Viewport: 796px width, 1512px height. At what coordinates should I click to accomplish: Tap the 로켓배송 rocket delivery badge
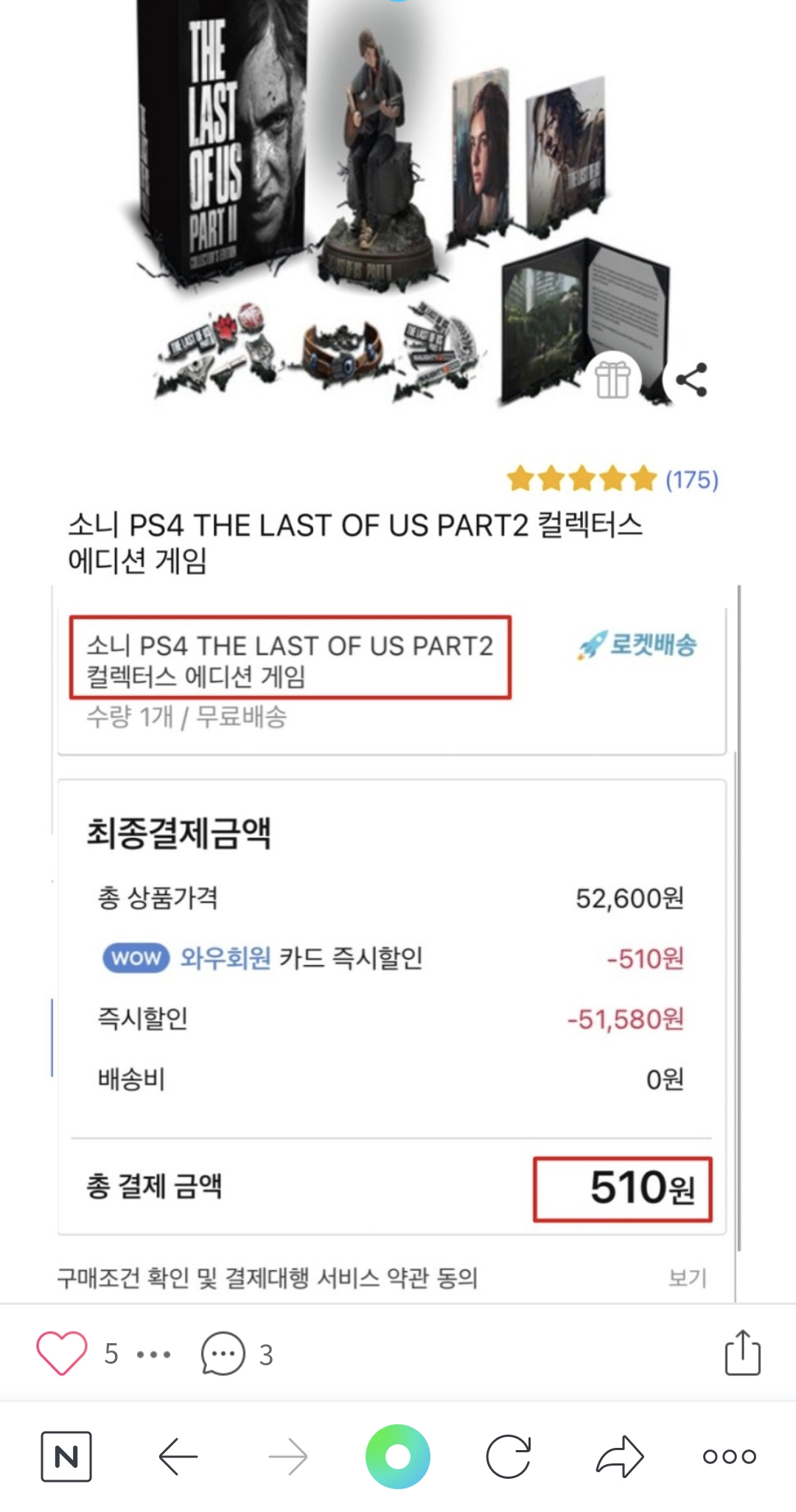[638, 645]
